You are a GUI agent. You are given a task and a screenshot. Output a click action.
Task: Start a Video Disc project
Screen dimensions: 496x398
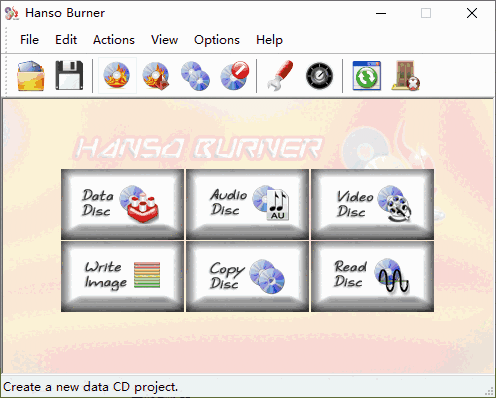click(x=372, y=204)
